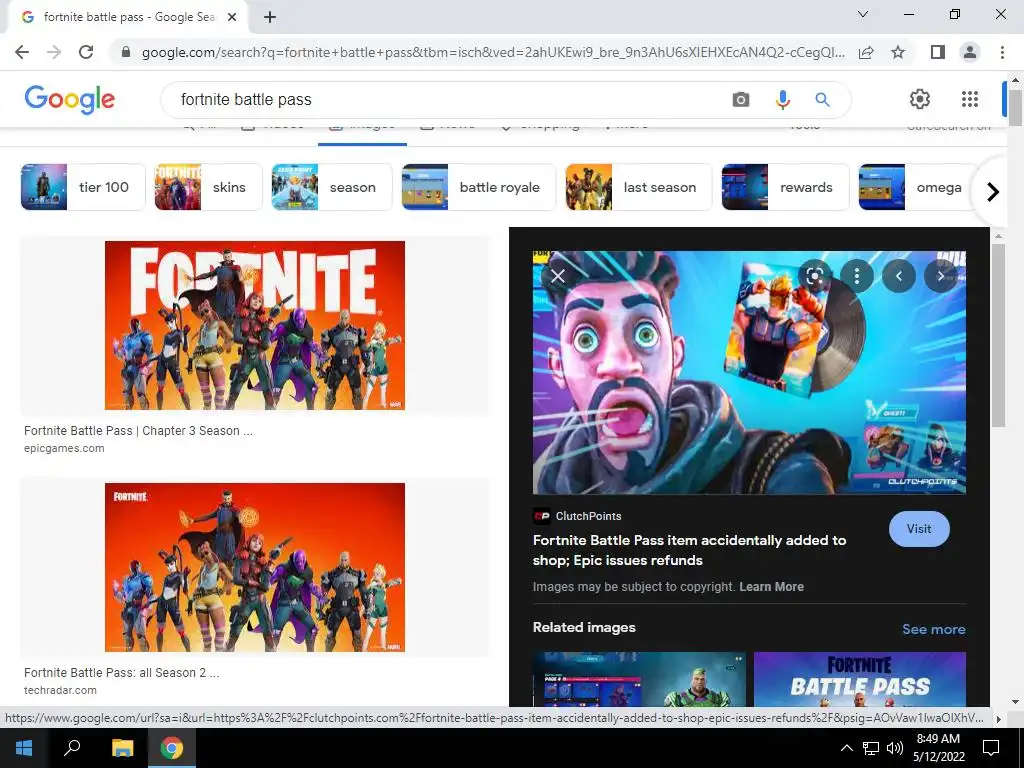Open preview panel three-dot options

tap(857, 276)
